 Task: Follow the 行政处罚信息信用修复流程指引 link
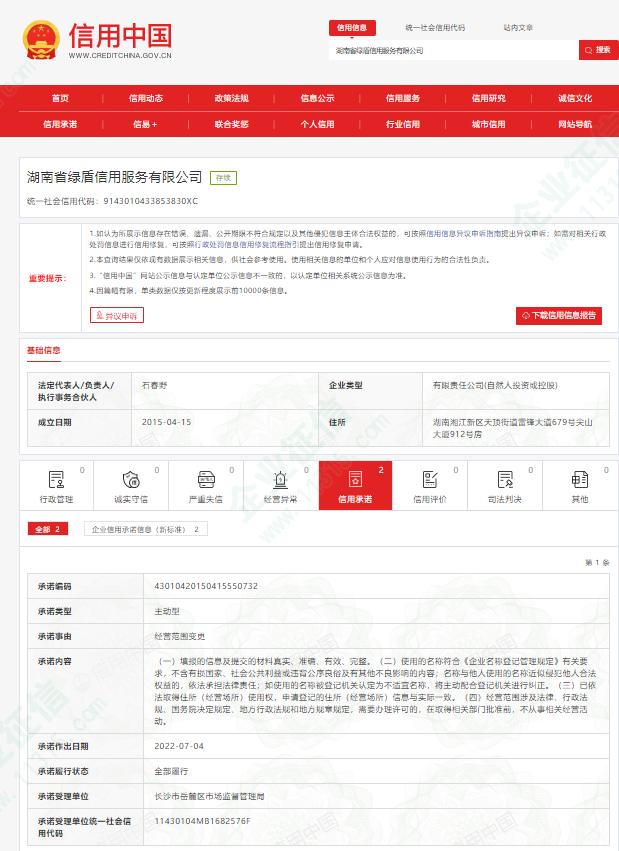[247, 245]
